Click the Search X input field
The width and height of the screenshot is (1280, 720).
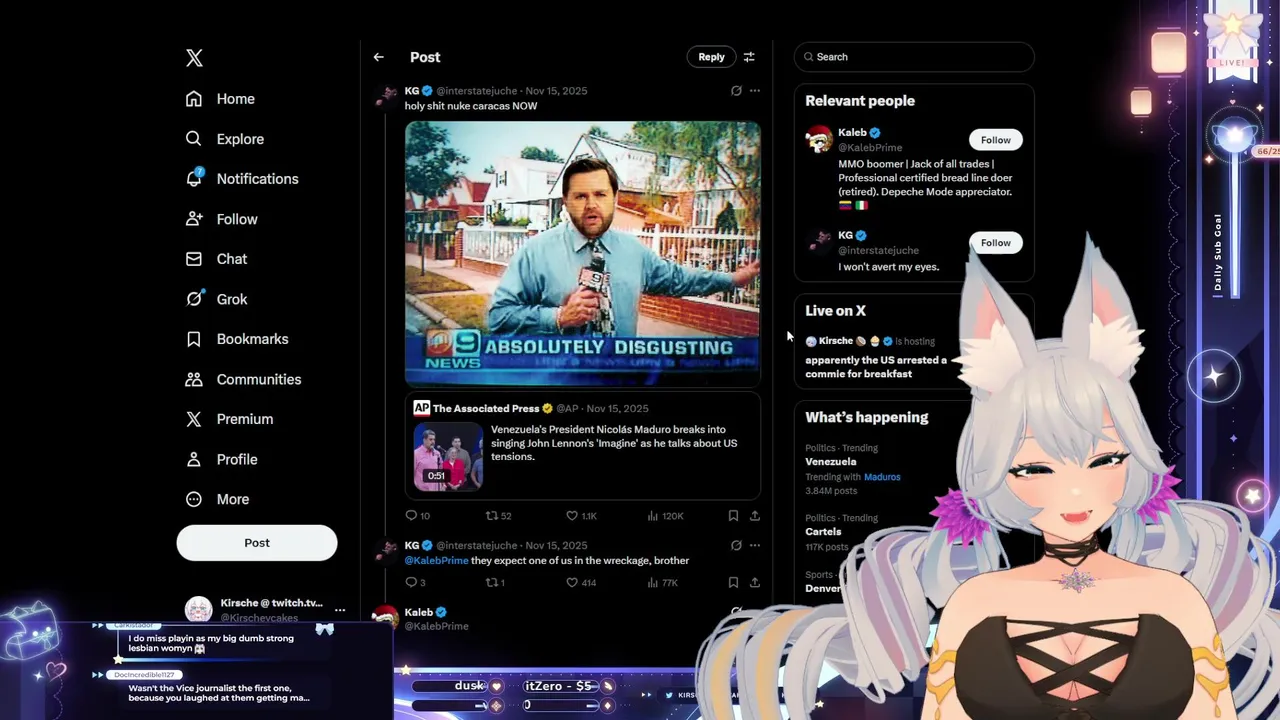point(914,57)
